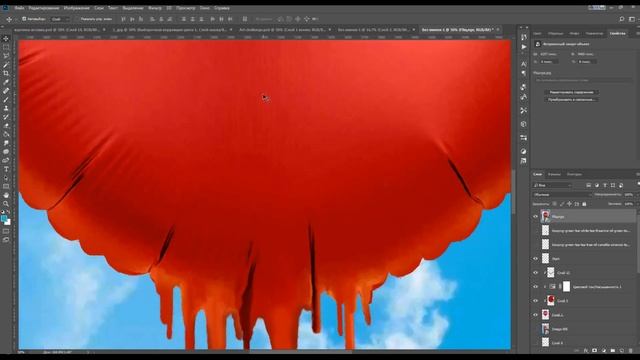Open the layer filter kind dropdown

point(552,185)
